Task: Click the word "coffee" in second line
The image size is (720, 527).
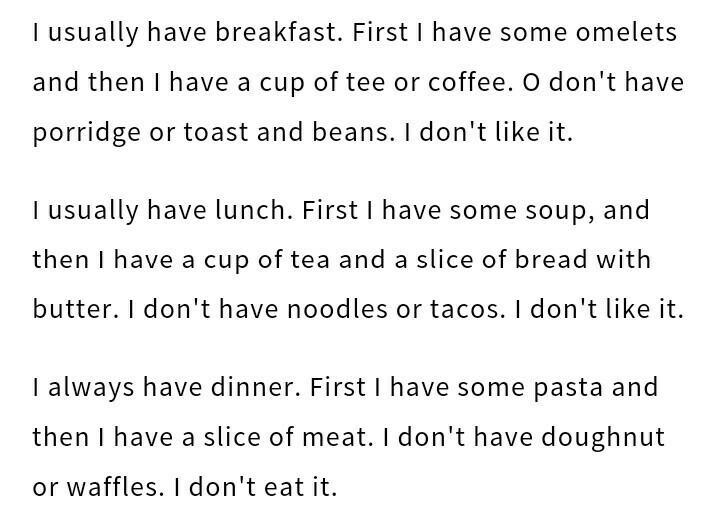Action: tap(467, 82)
